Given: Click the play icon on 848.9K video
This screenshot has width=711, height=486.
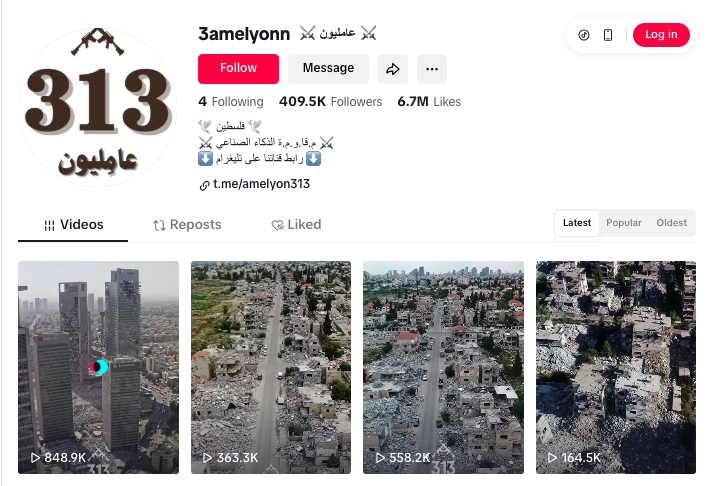Looking at the screenshot, I should tap(35, 458).
